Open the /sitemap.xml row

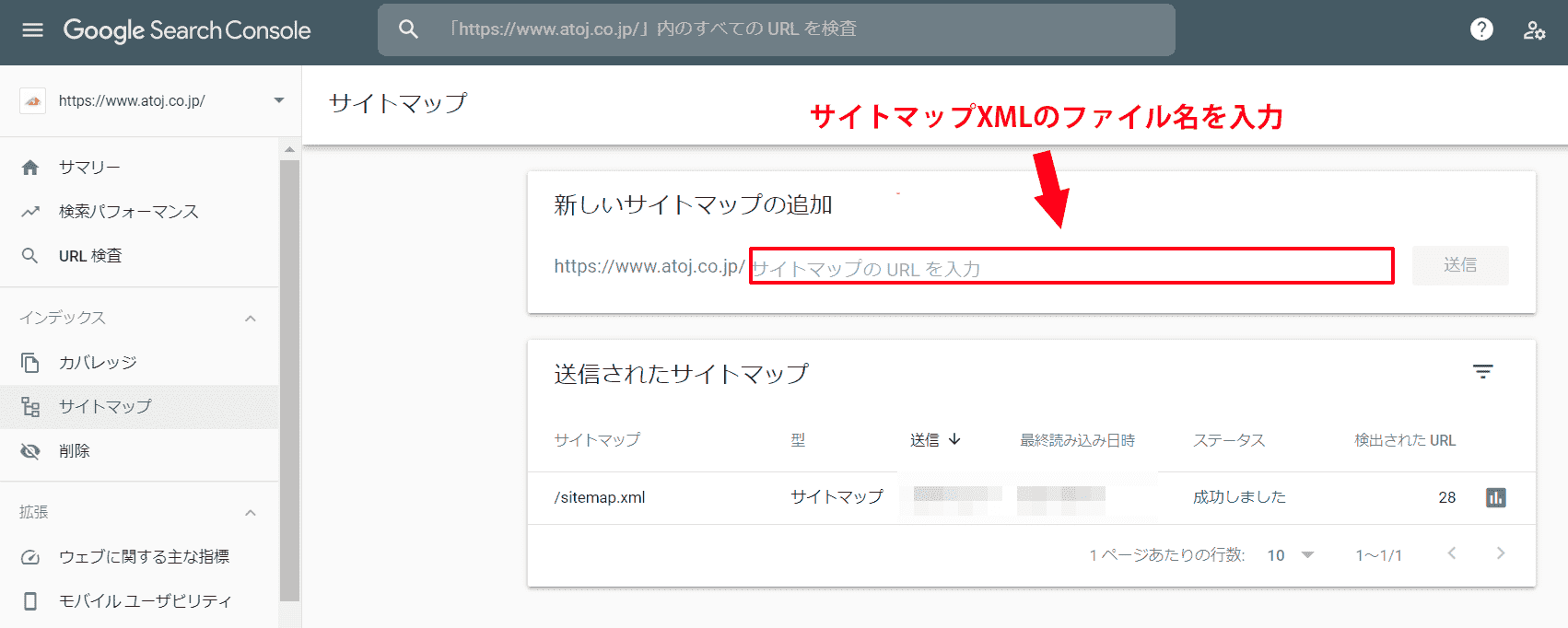pos(1031,497)
